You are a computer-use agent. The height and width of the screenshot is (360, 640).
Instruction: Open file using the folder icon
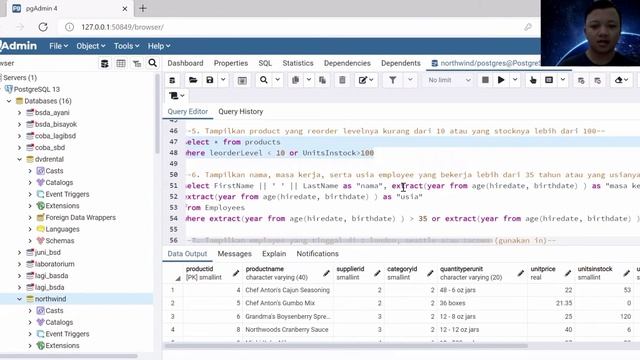[x=193, y=80]
